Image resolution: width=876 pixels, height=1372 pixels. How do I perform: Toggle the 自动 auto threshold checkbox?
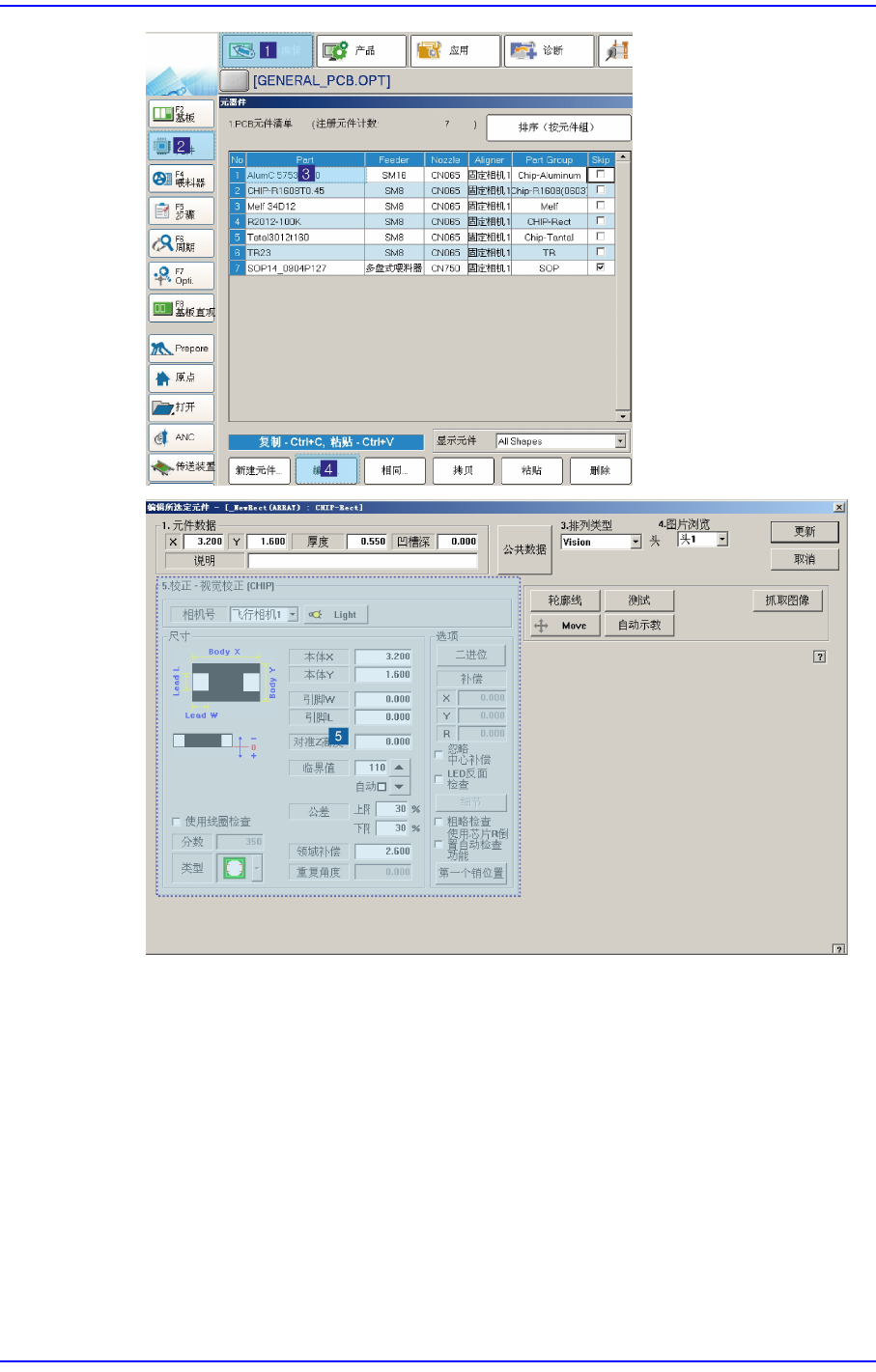point(382,787)
